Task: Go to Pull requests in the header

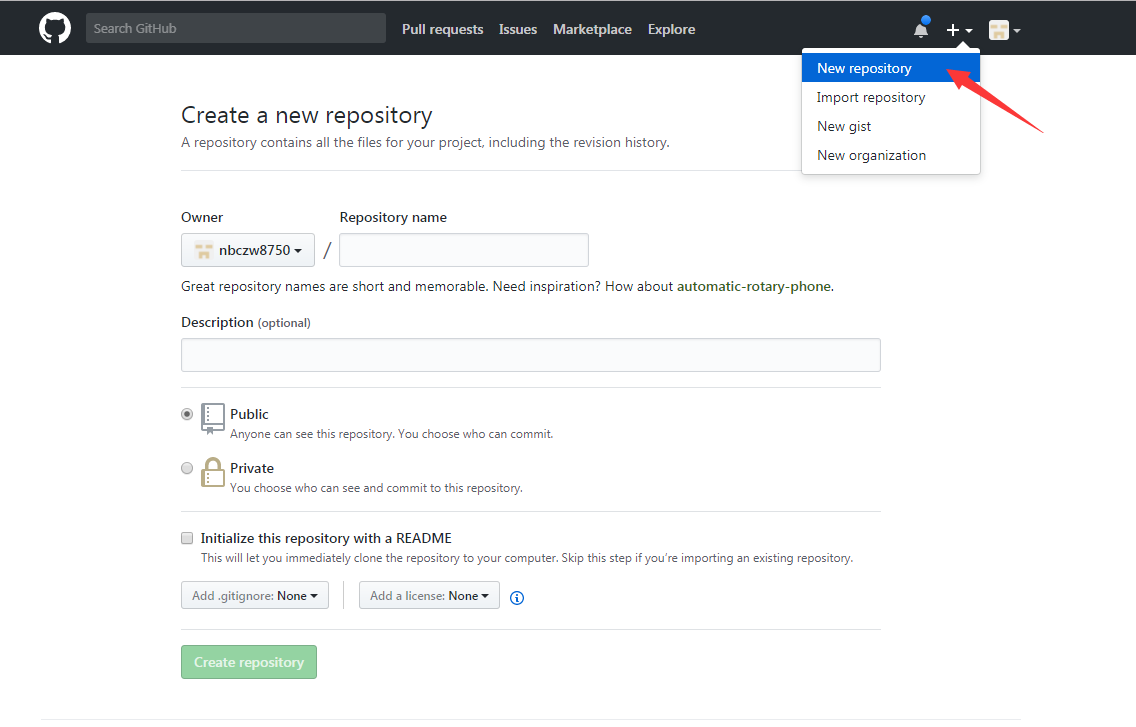Action: 443,29
